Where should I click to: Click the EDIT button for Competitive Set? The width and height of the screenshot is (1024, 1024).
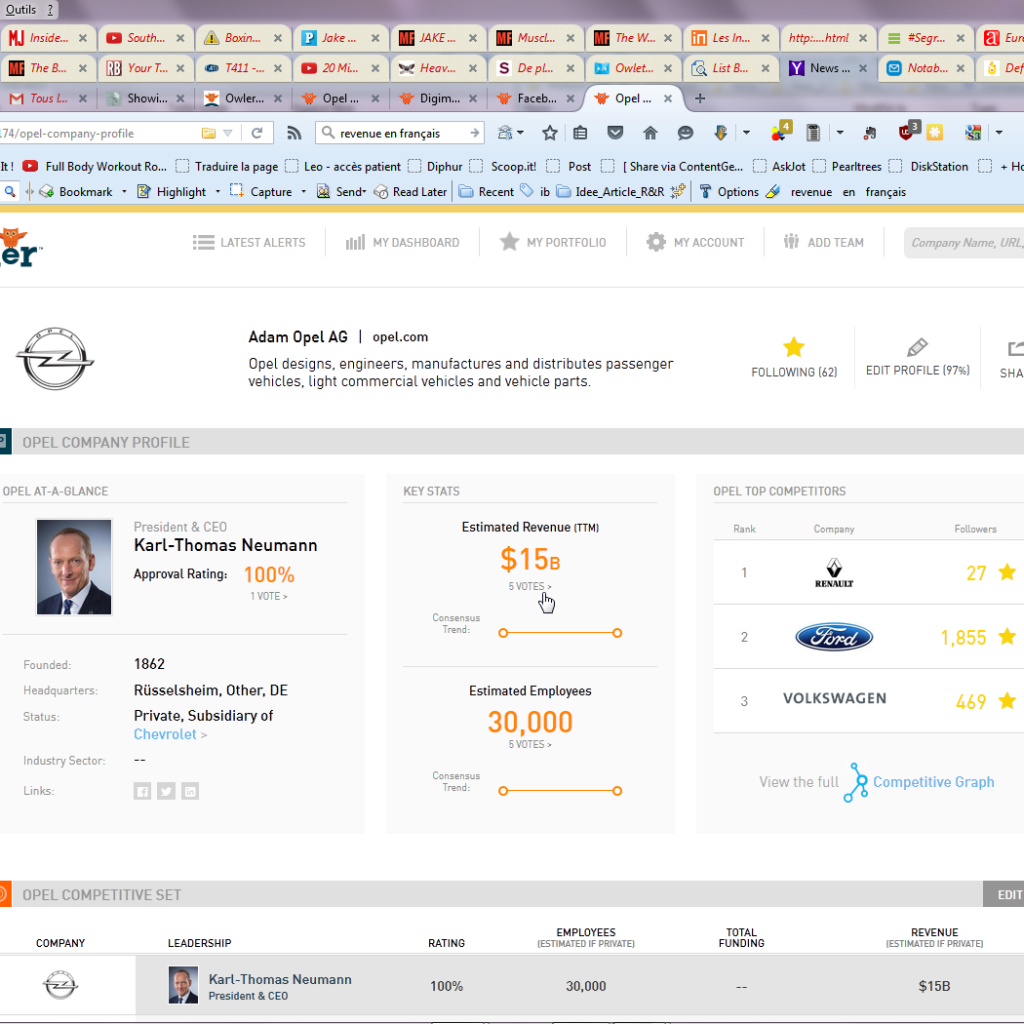click(1006, 894)
